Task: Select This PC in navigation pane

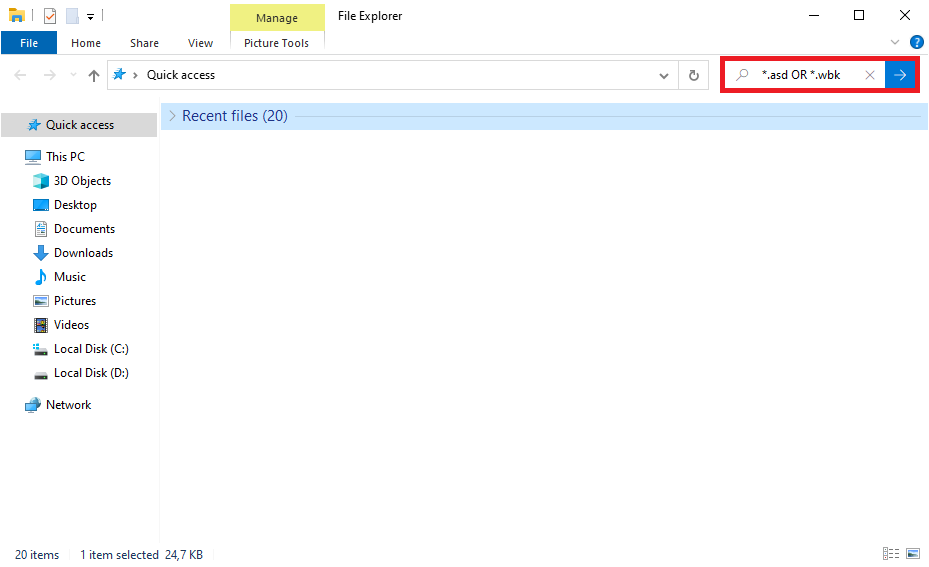Action: [x=65, y=156]
